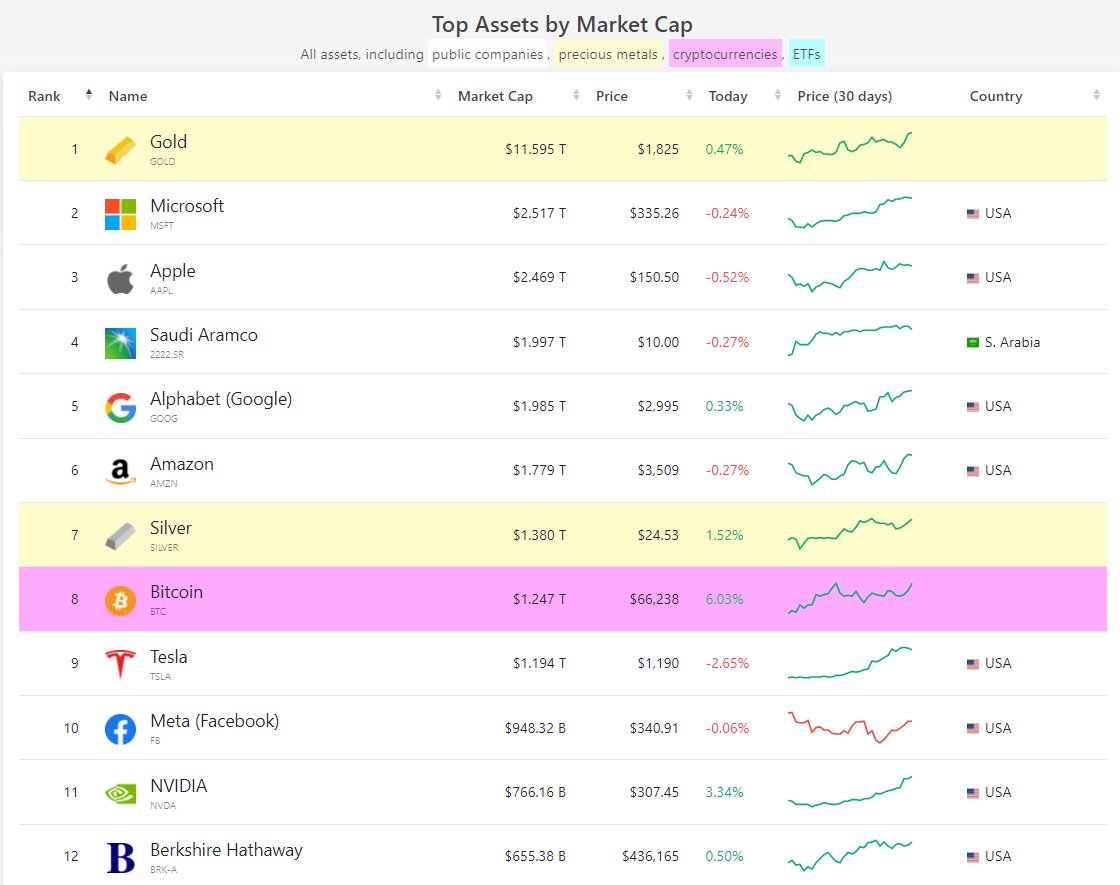Click the Microsoft logo icon
Viewport: 1120px width, 885px height.
[120, 214]
